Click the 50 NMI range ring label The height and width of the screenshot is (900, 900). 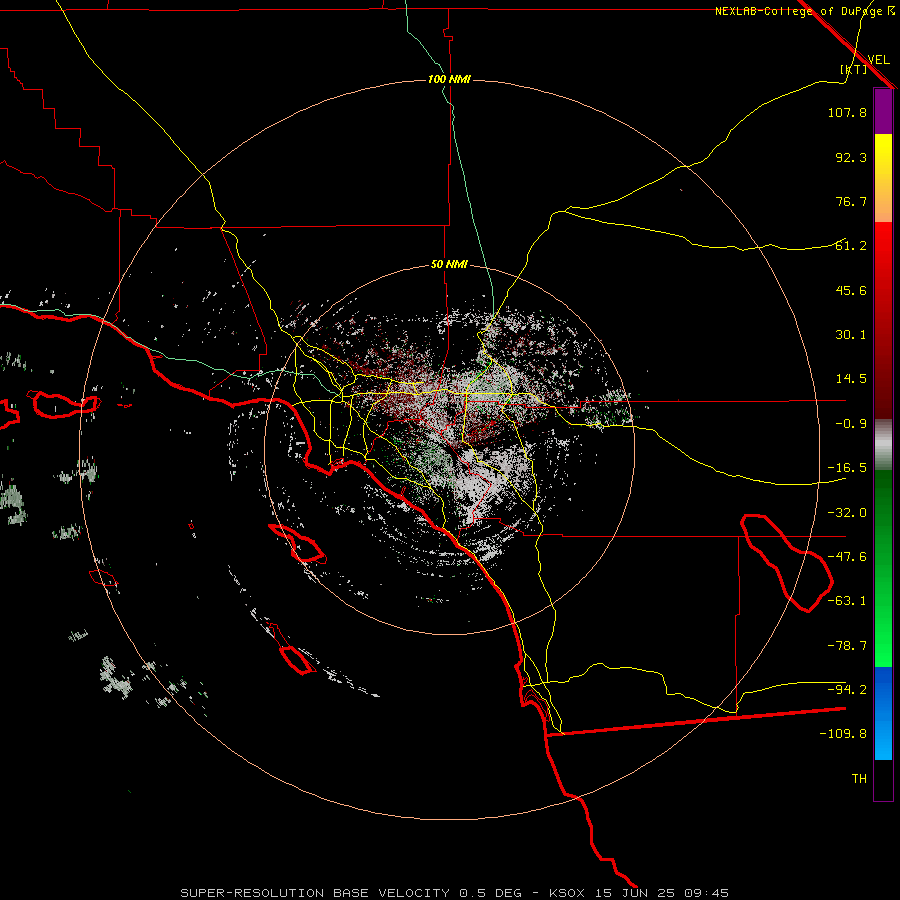[x=449, y=265]
